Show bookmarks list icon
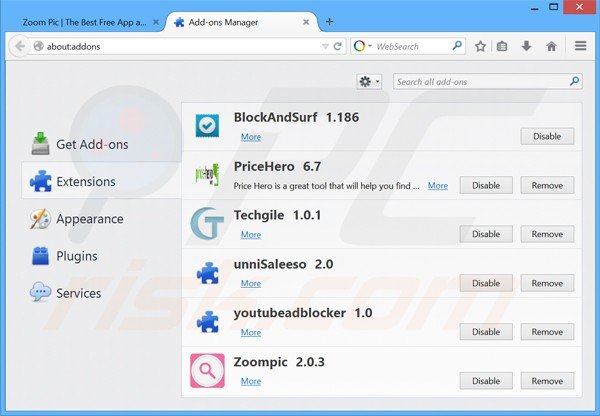 [502, 46]
